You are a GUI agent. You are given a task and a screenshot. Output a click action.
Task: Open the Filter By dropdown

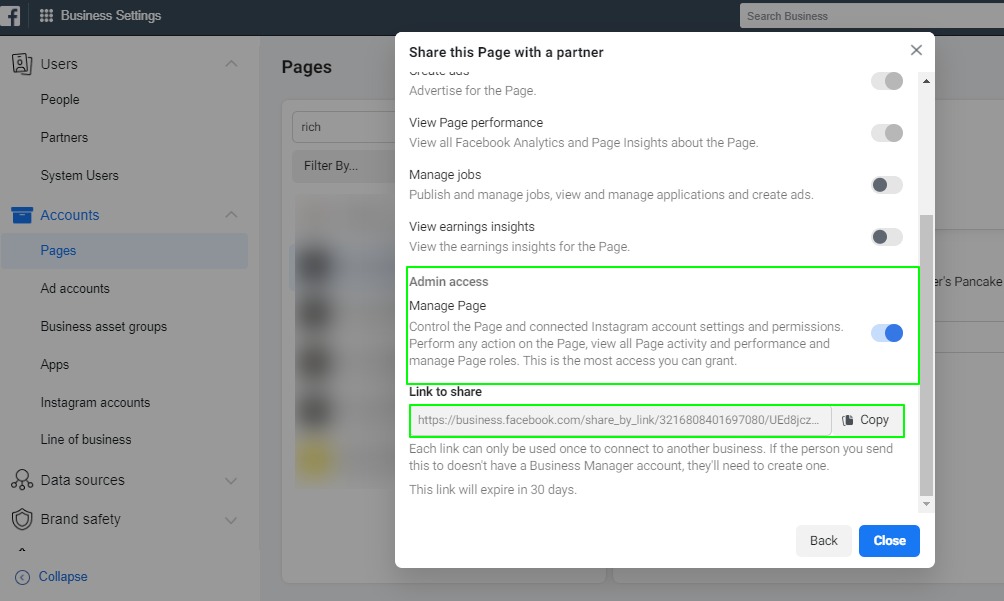(343, 166)
